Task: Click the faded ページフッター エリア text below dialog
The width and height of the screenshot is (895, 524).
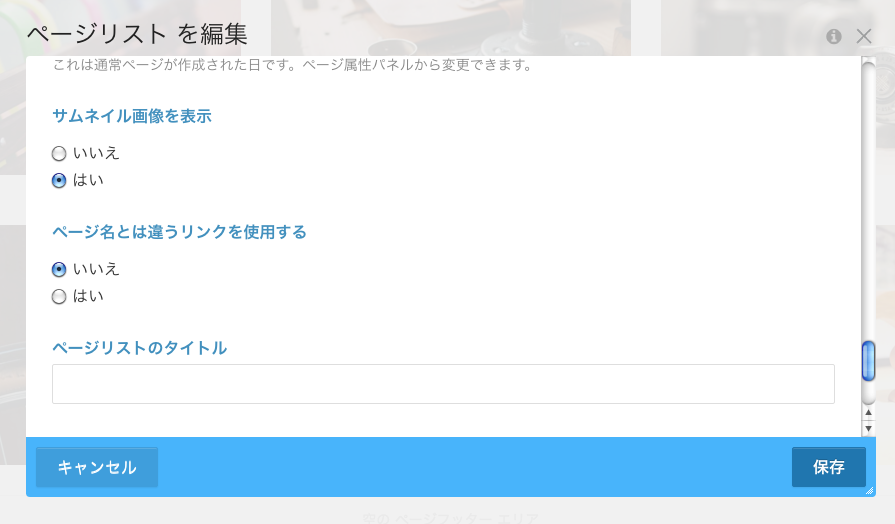Action: (x=450, y=518)
